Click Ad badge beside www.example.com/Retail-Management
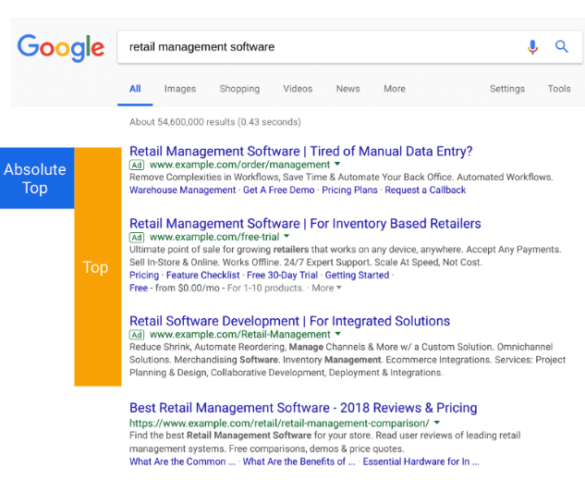This screenshot has width=585, height=480. point(137,335)
